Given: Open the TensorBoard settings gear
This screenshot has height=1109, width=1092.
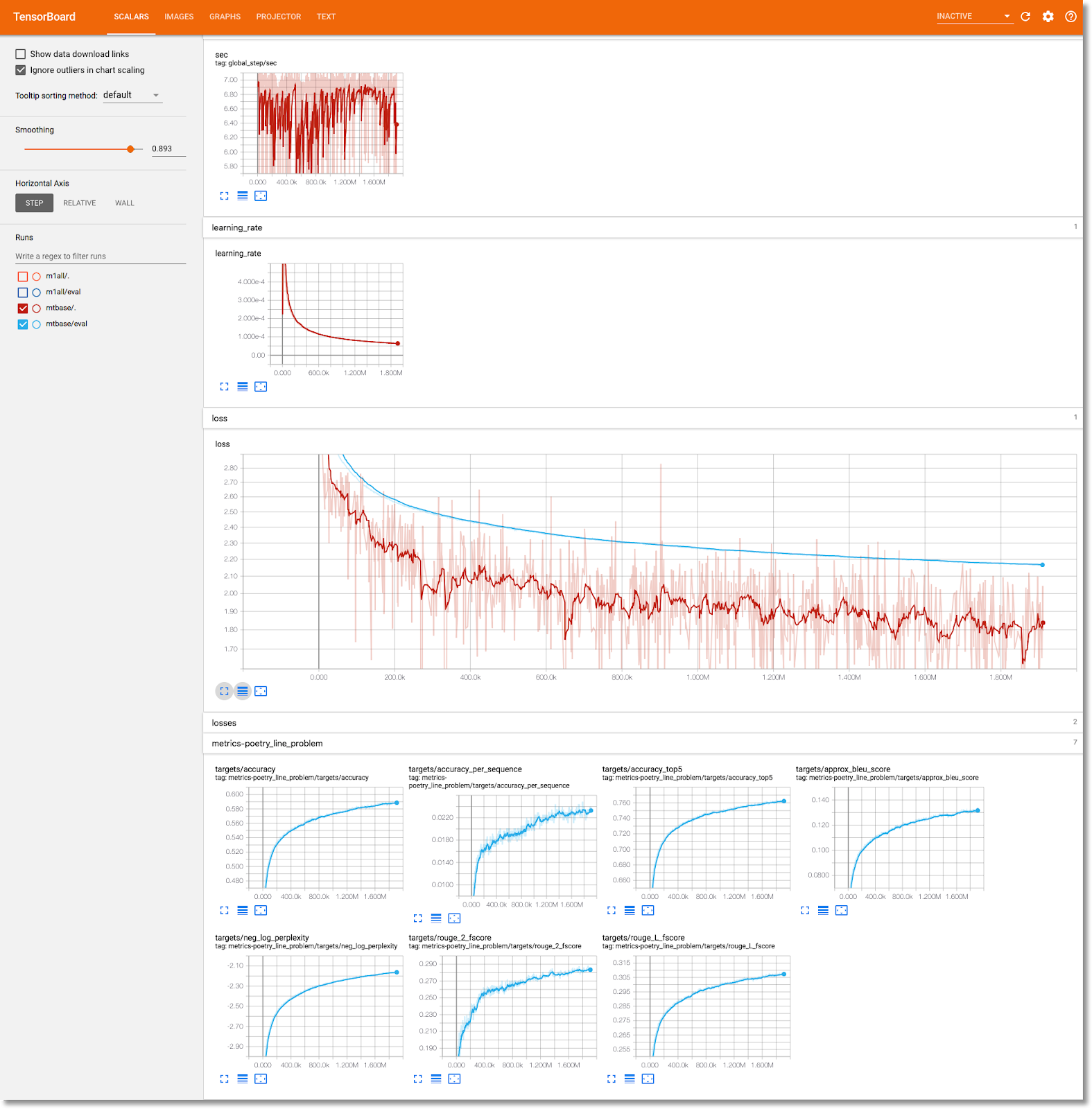Looking at the screenshot, I should [x=1048, y=17].
